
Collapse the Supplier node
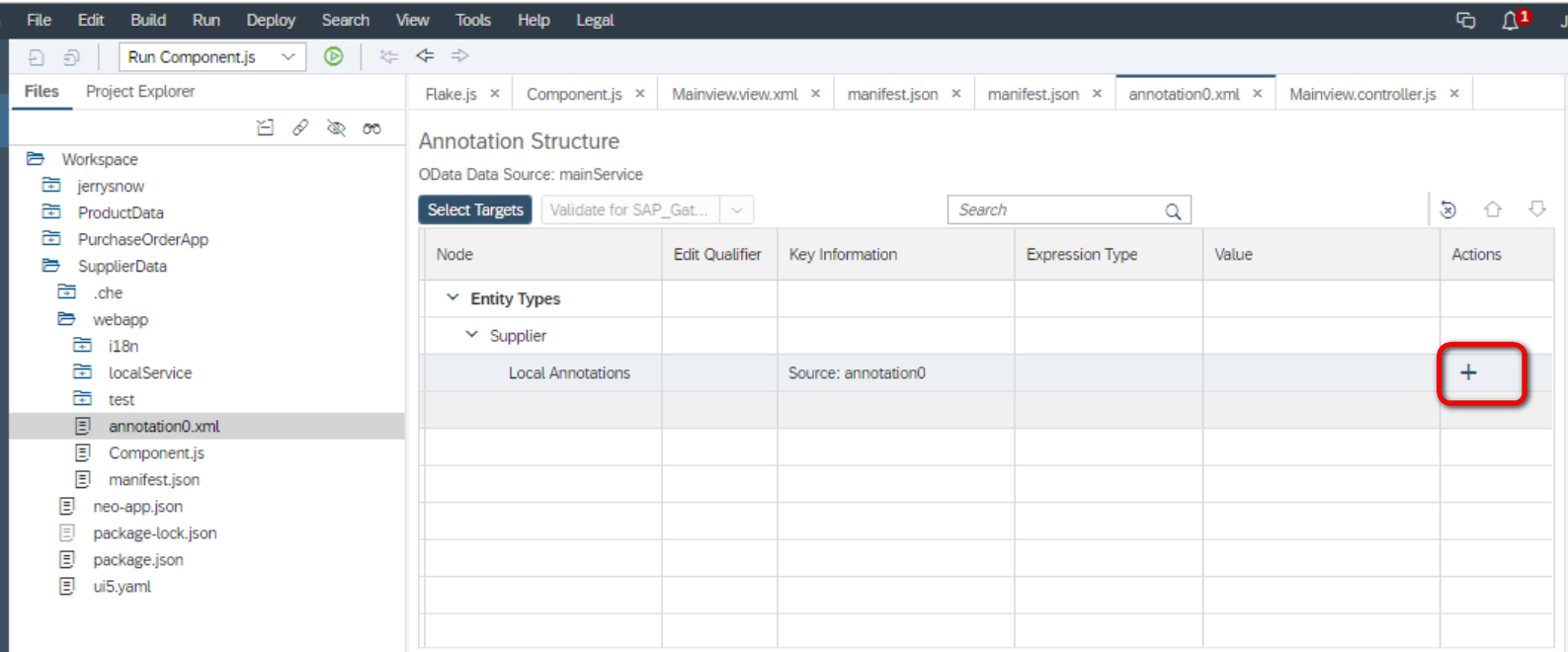471,335
